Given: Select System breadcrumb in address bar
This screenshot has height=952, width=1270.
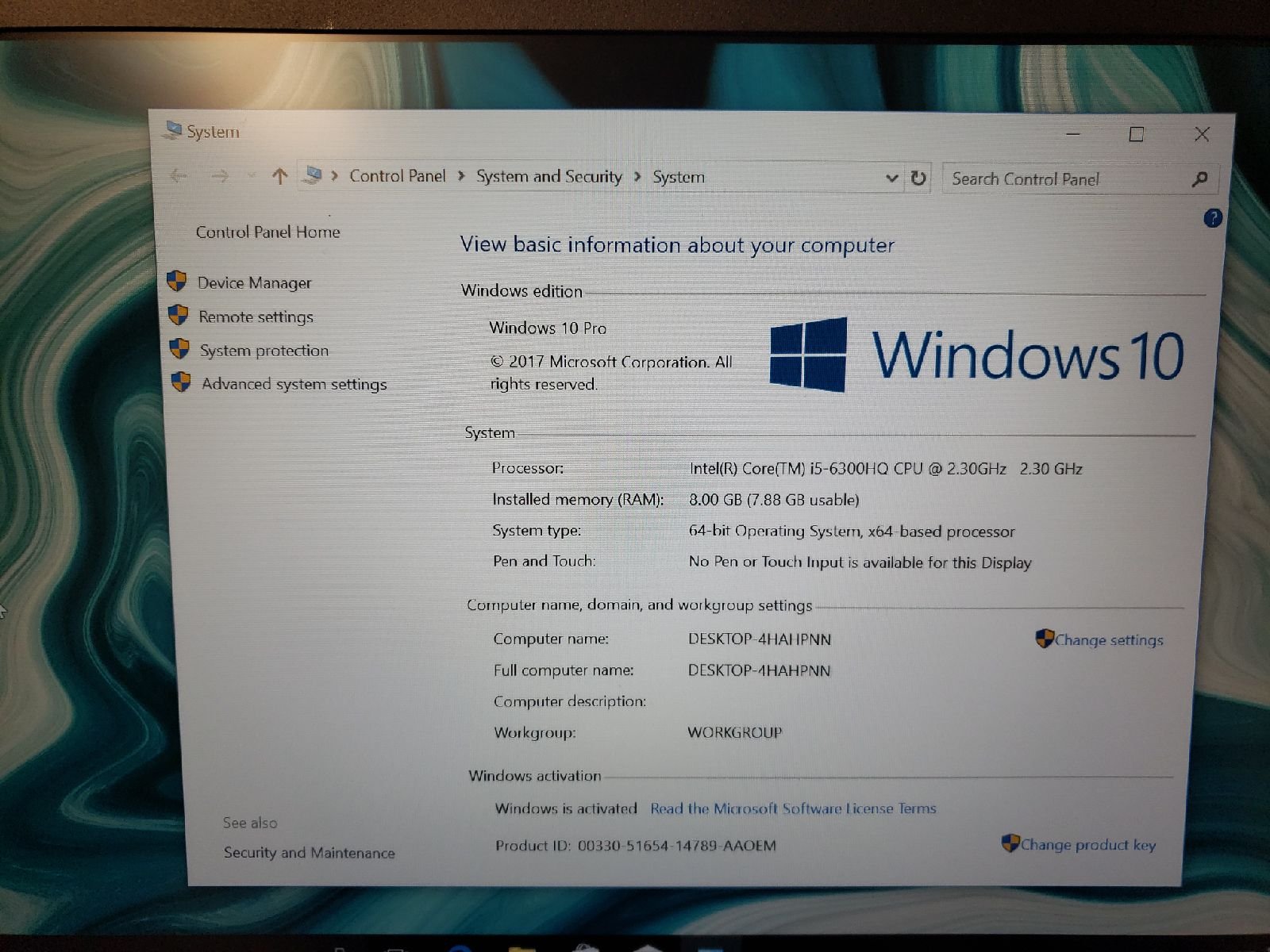Looking at the screenshot, I should [x=679, y=178].
